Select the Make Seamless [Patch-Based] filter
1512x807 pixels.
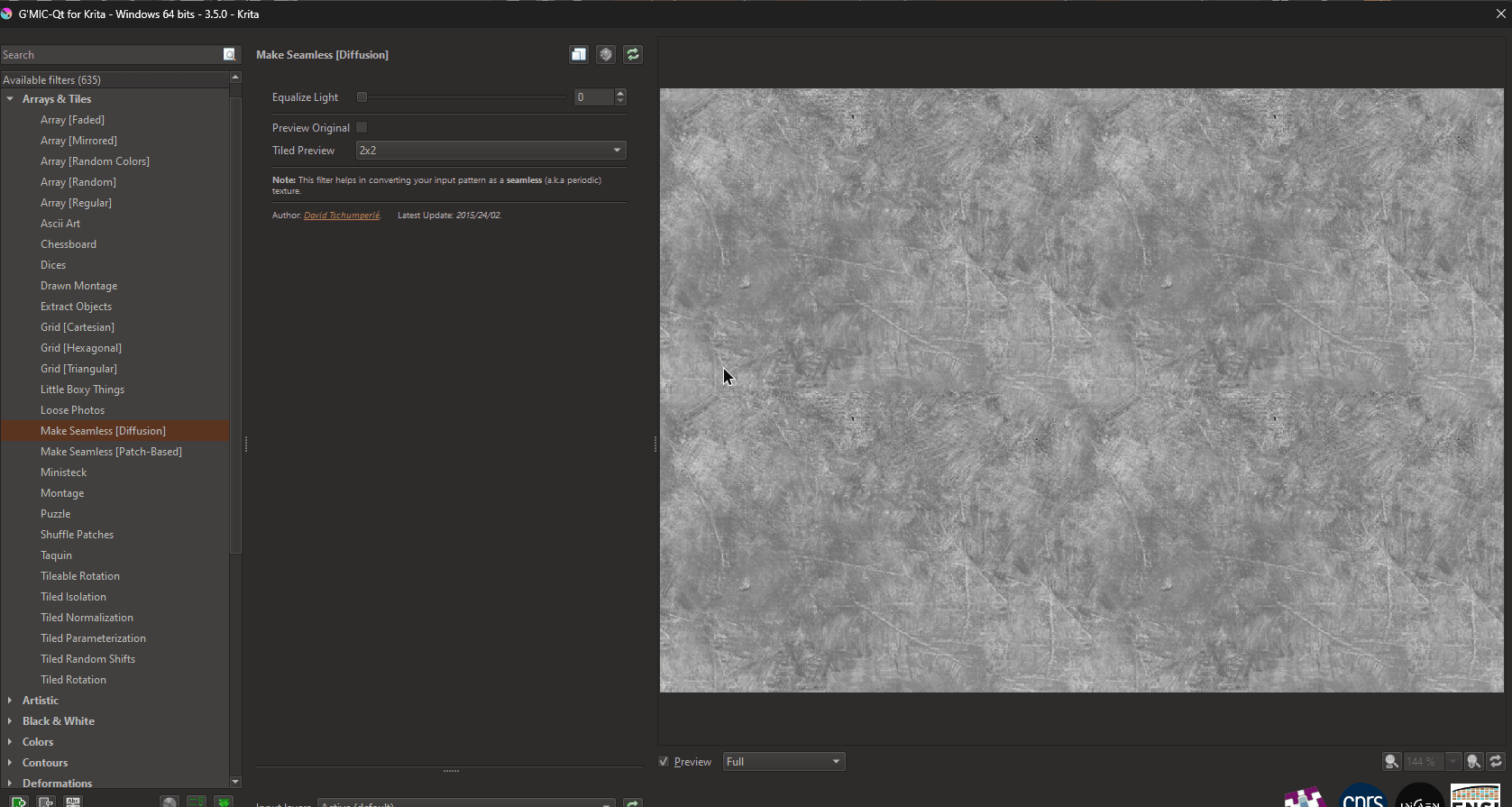pyautogui.click(x=111, y=452)
